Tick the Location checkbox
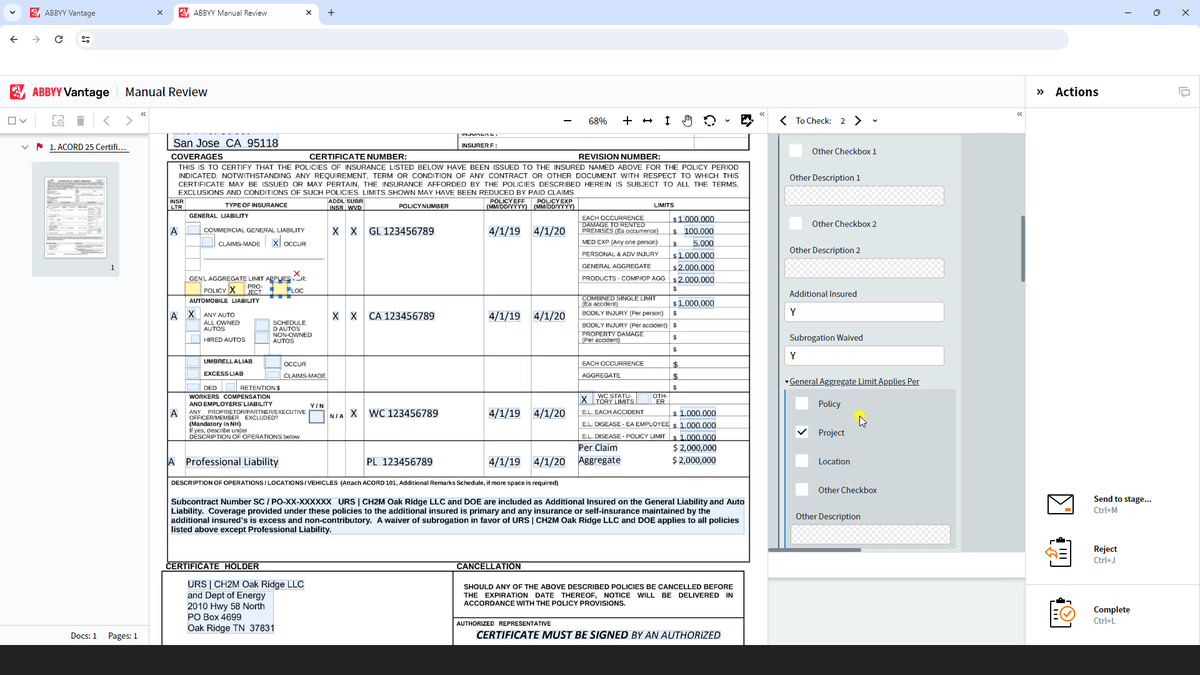 pyautogui.click(x=802, y=461)
